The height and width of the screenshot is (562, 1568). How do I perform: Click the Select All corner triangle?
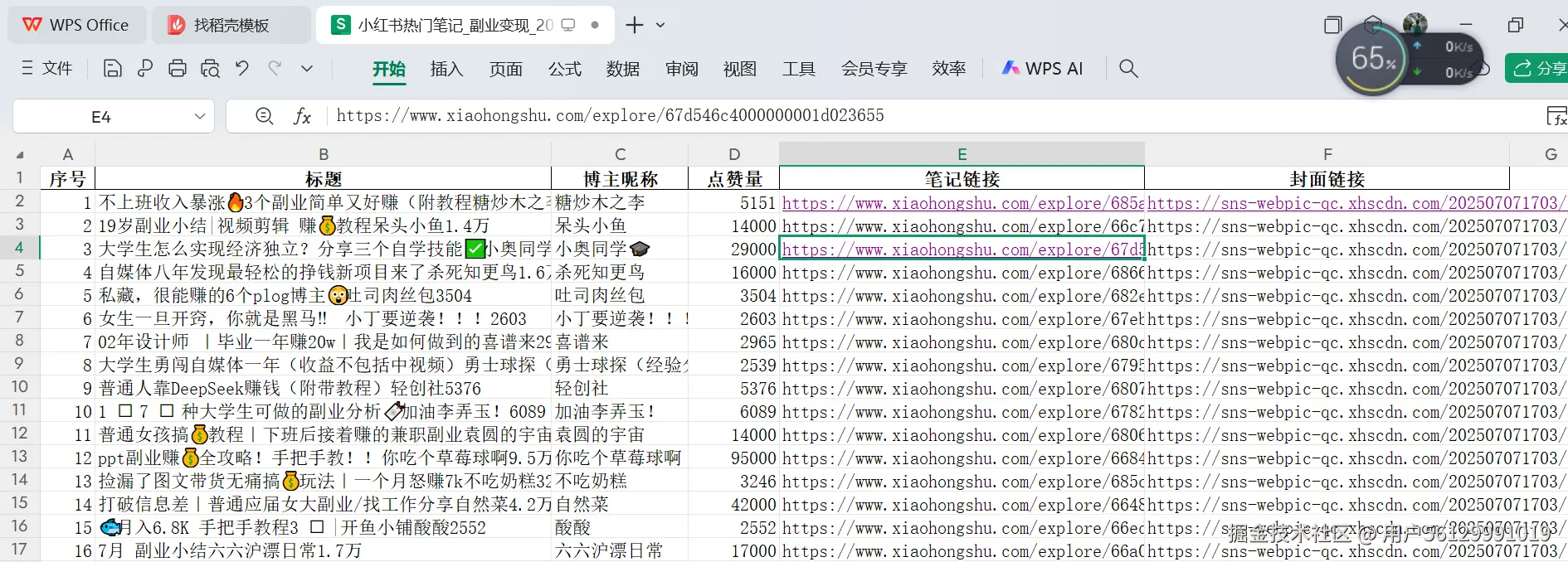point(20,154)
